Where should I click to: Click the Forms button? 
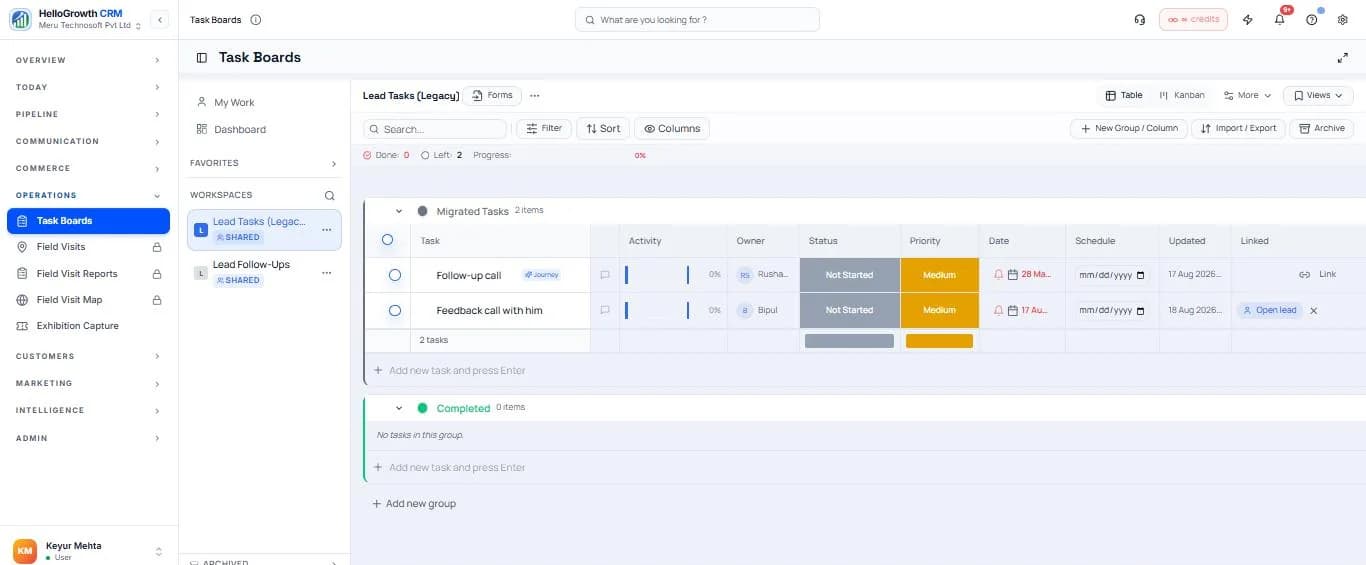[x=492, y=96]
